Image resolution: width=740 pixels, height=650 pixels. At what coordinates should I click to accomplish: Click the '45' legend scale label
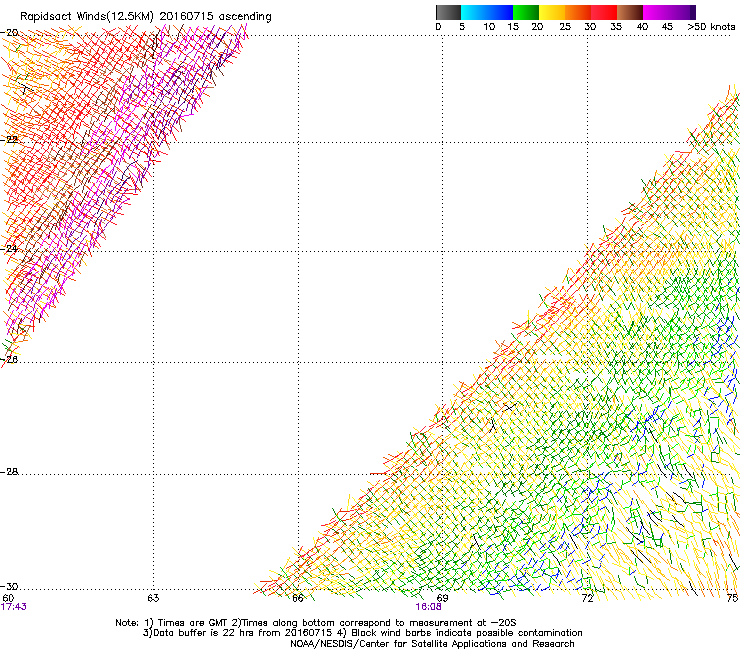(x=667, y=27)
